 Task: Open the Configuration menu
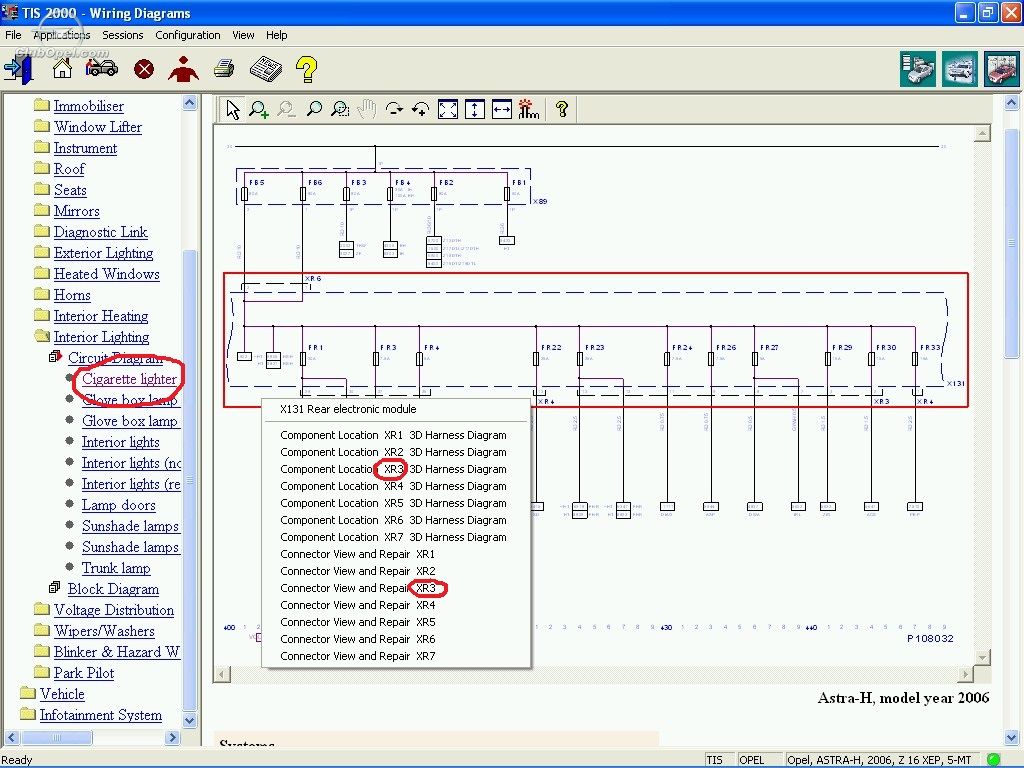[187, 35]
